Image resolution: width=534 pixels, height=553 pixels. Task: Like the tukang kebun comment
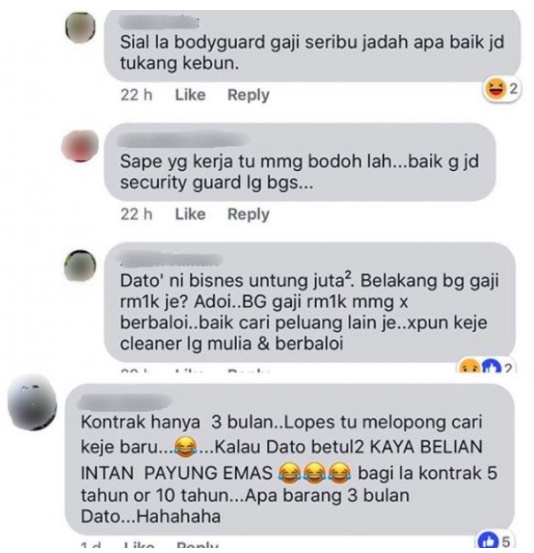coord(190,95)
